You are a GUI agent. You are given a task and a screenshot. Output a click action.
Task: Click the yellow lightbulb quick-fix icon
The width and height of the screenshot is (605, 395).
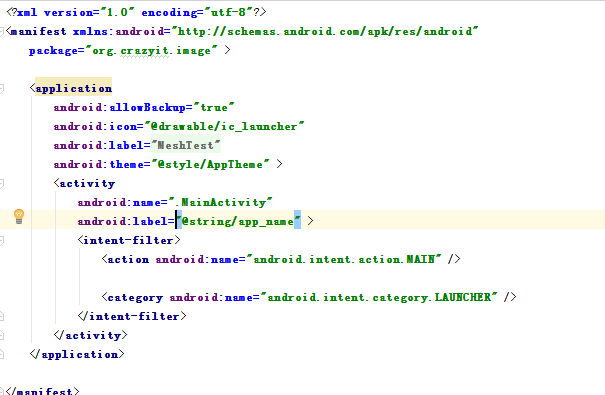point(19,216)
